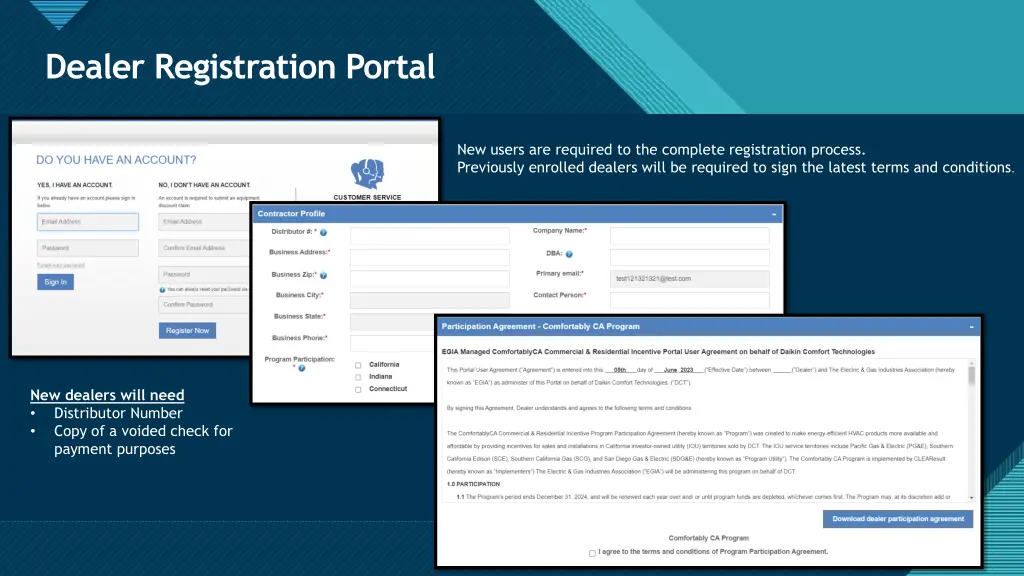Focus the Contact Person input field
The height and width of the screenshot is (576, 1024).
(690, 300)
